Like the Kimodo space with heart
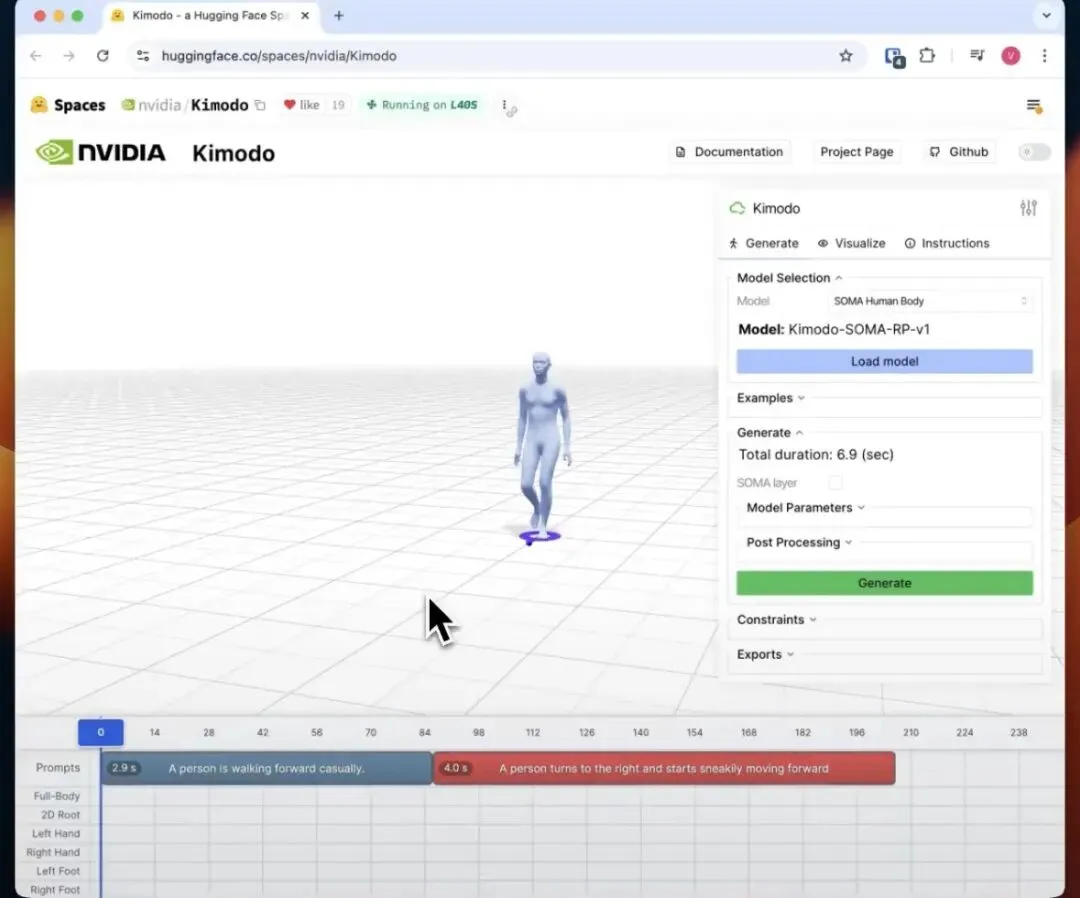This screenshot has height=898, width=1080. point(302,105)
